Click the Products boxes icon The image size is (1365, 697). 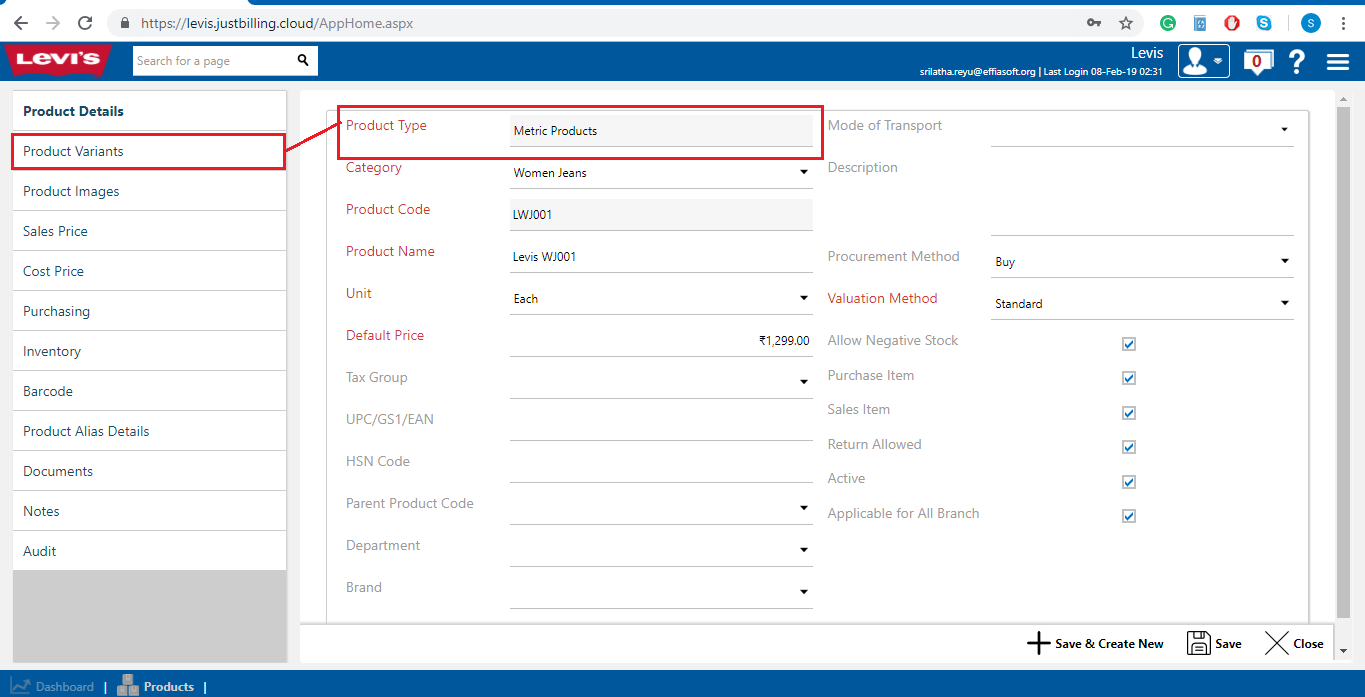point(128,685)
